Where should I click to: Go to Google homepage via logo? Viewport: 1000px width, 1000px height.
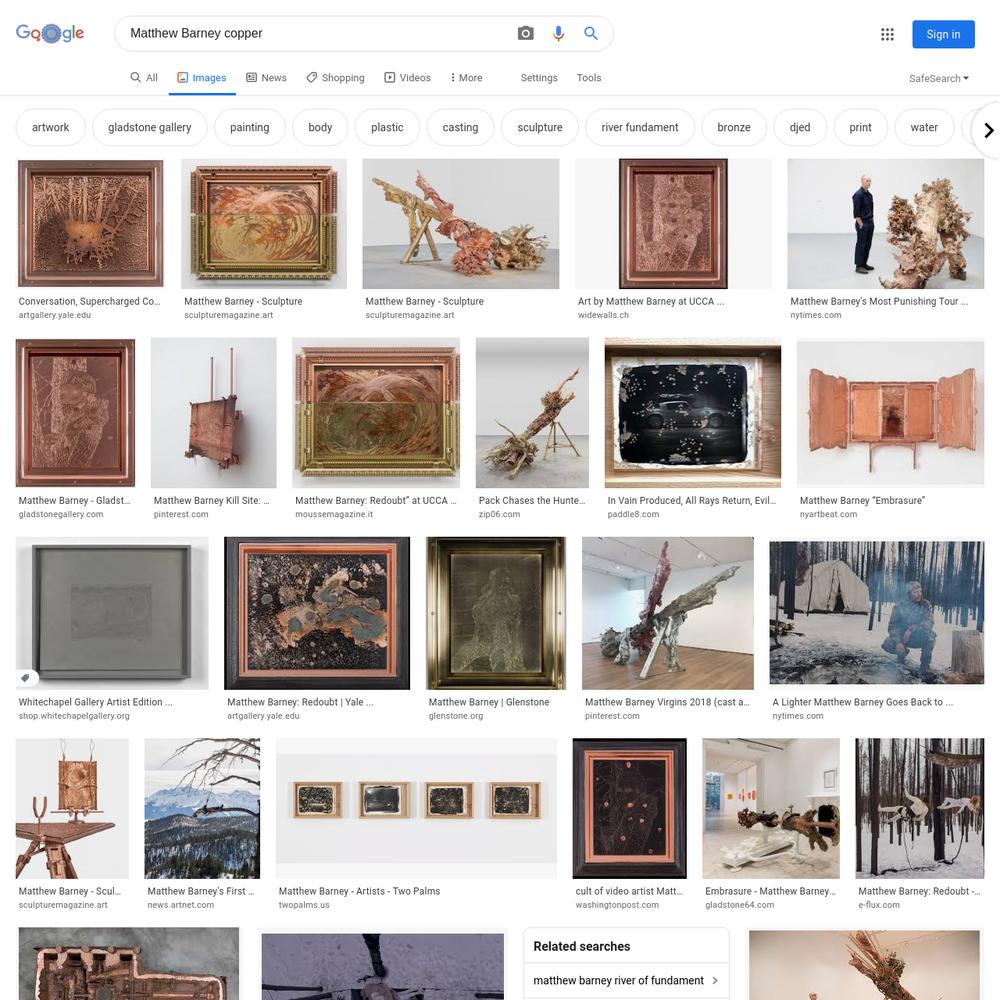50,33
